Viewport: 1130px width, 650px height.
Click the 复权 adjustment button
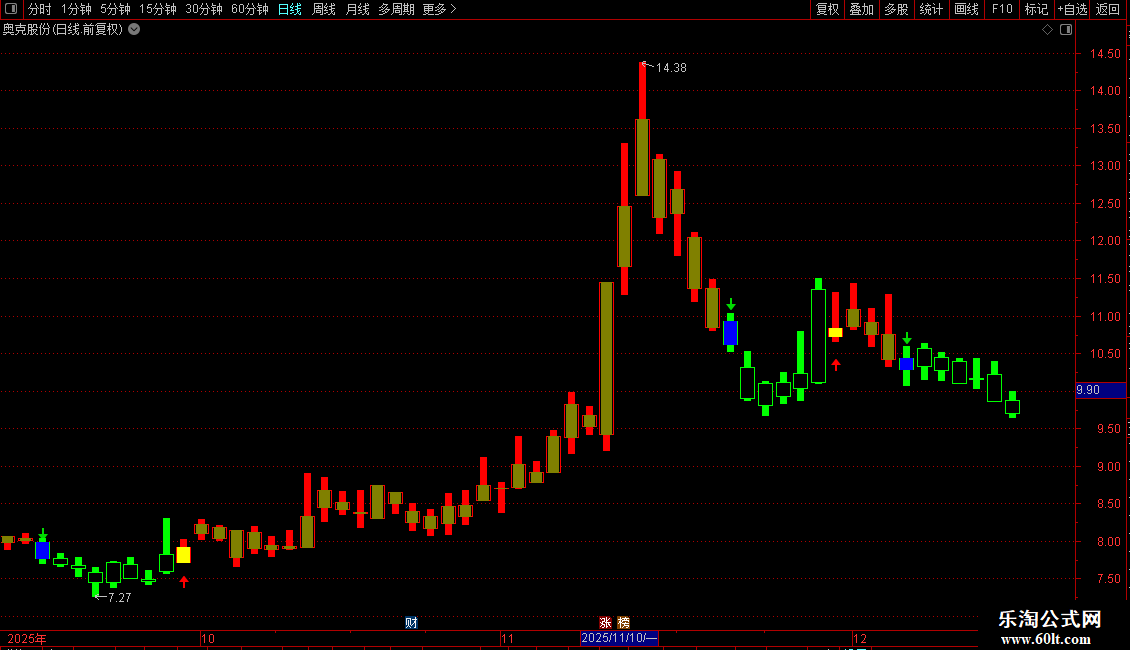point(827,9)
